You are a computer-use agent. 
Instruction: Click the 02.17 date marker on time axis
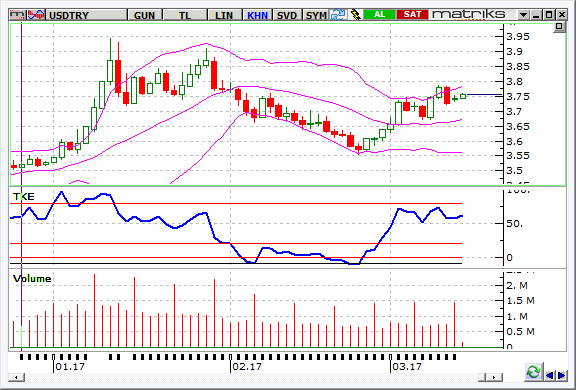[247, 366]
